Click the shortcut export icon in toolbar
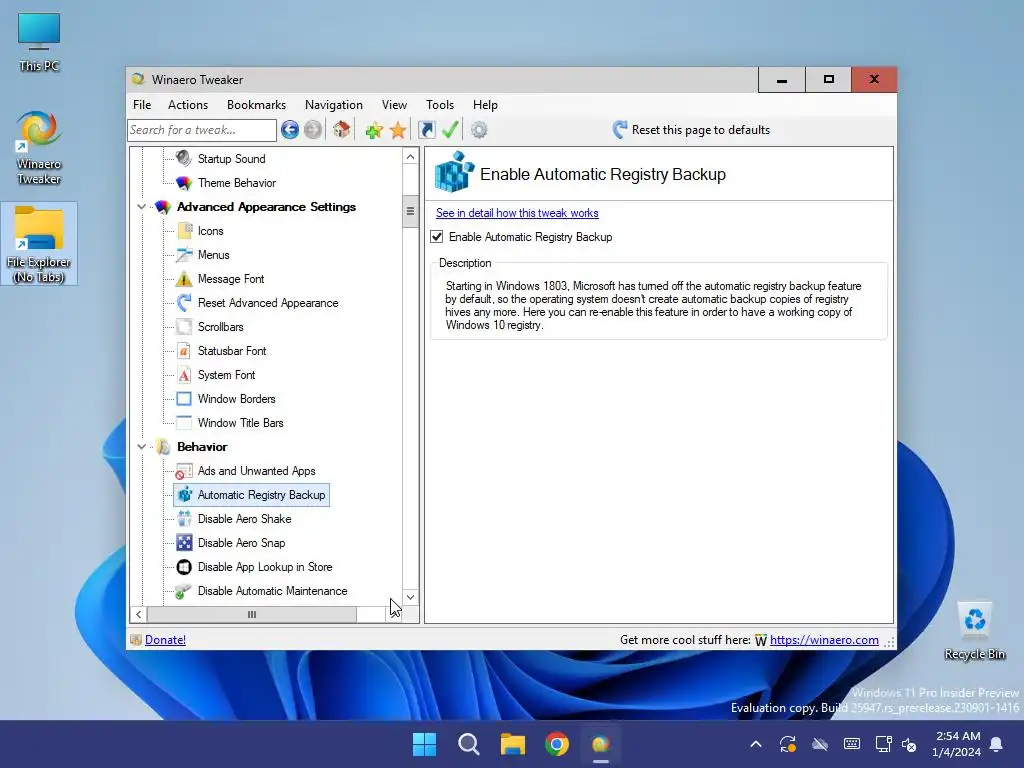This screenshot has width=1024, height=768. 426,130
